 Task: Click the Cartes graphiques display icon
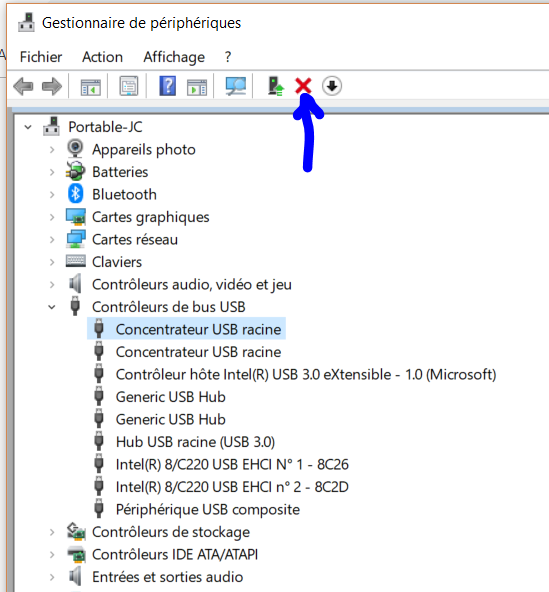tap(76, 217)
